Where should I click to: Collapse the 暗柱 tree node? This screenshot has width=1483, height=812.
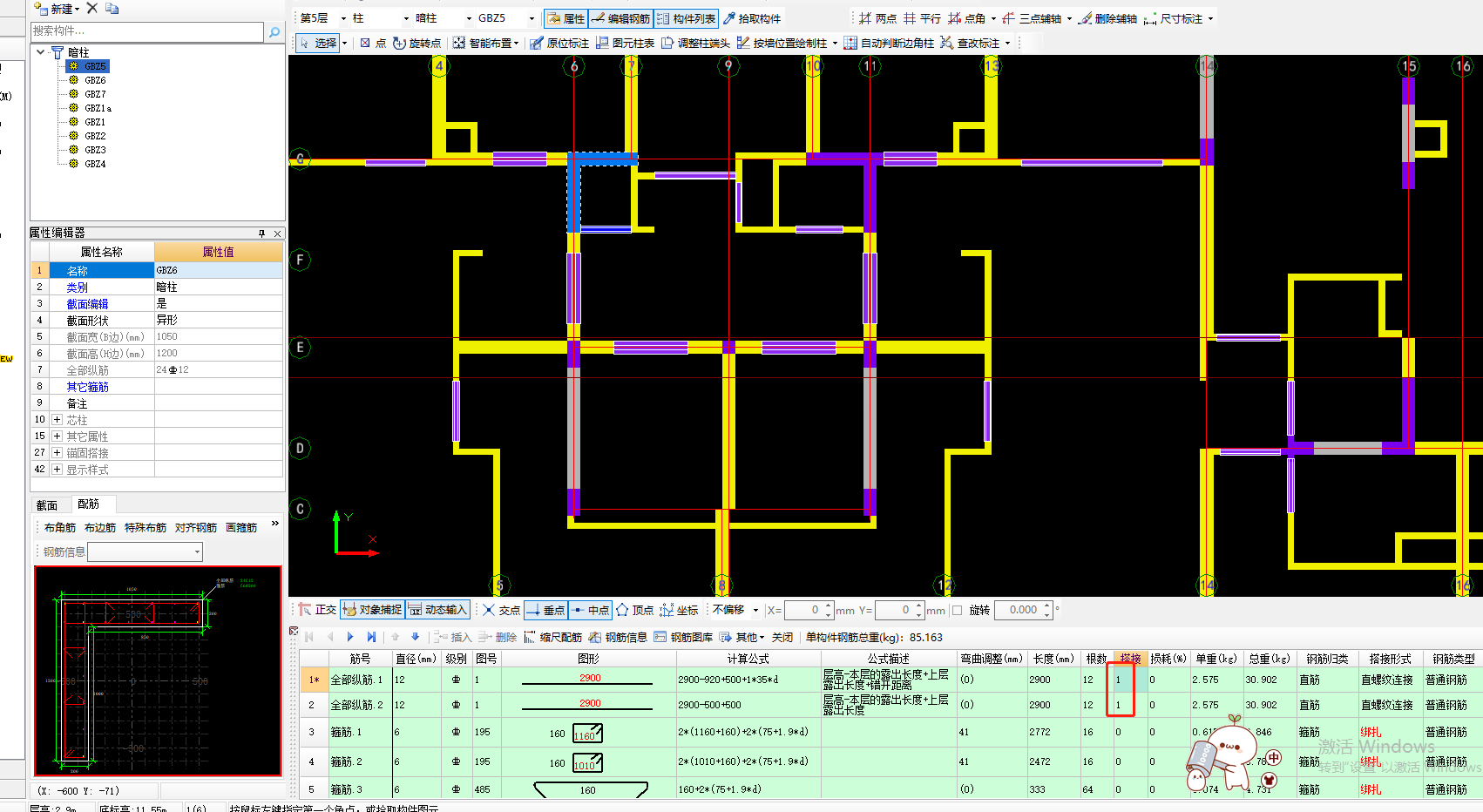[x=41, y=52]
